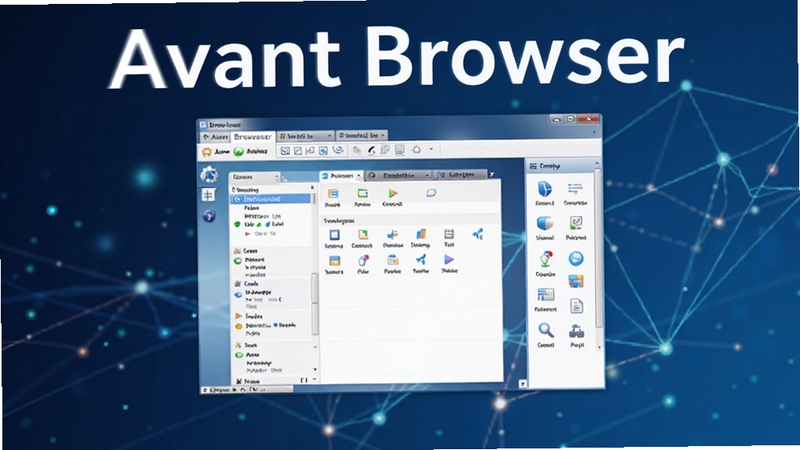Click the white grid icon in left sidebar

click(x=208, y=195)
